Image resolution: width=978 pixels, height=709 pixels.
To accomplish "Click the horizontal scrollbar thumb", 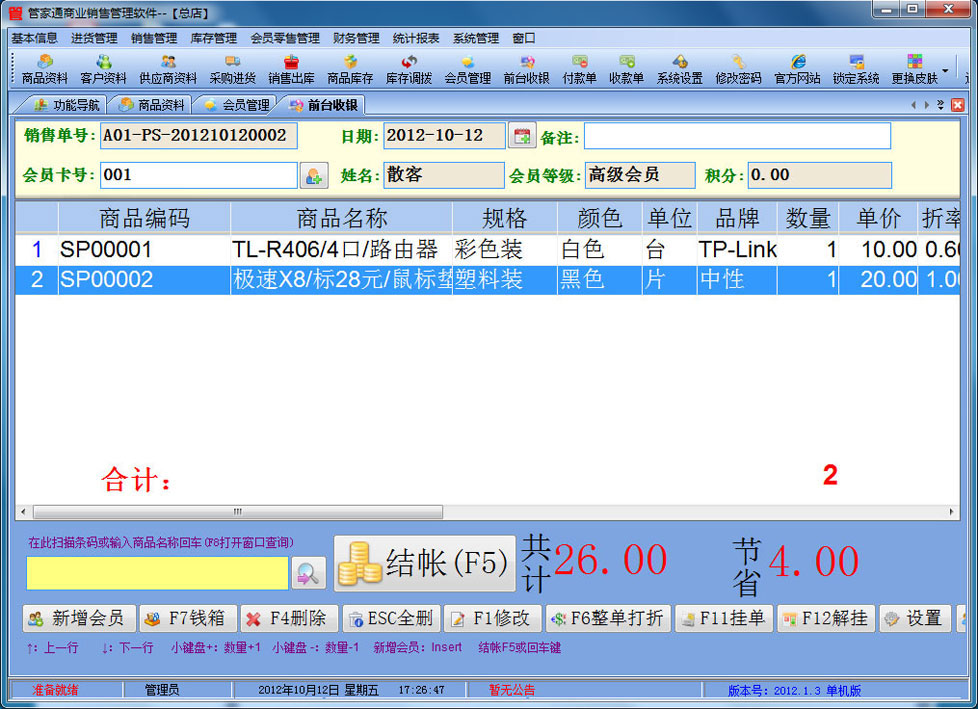I will pyautogui.click(x=238, y=512).
